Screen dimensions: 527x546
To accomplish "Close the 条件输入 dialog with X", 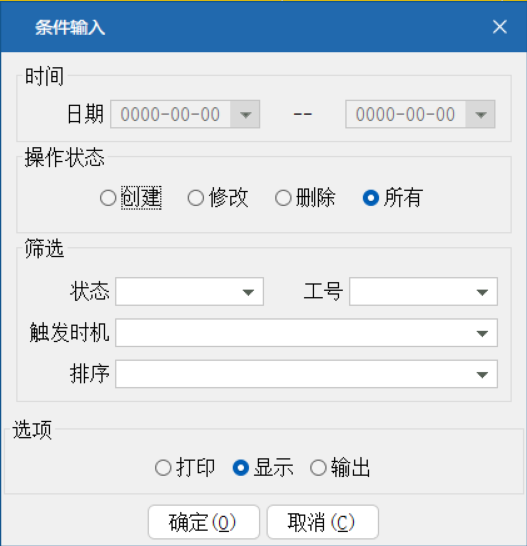I will (499, 27).
